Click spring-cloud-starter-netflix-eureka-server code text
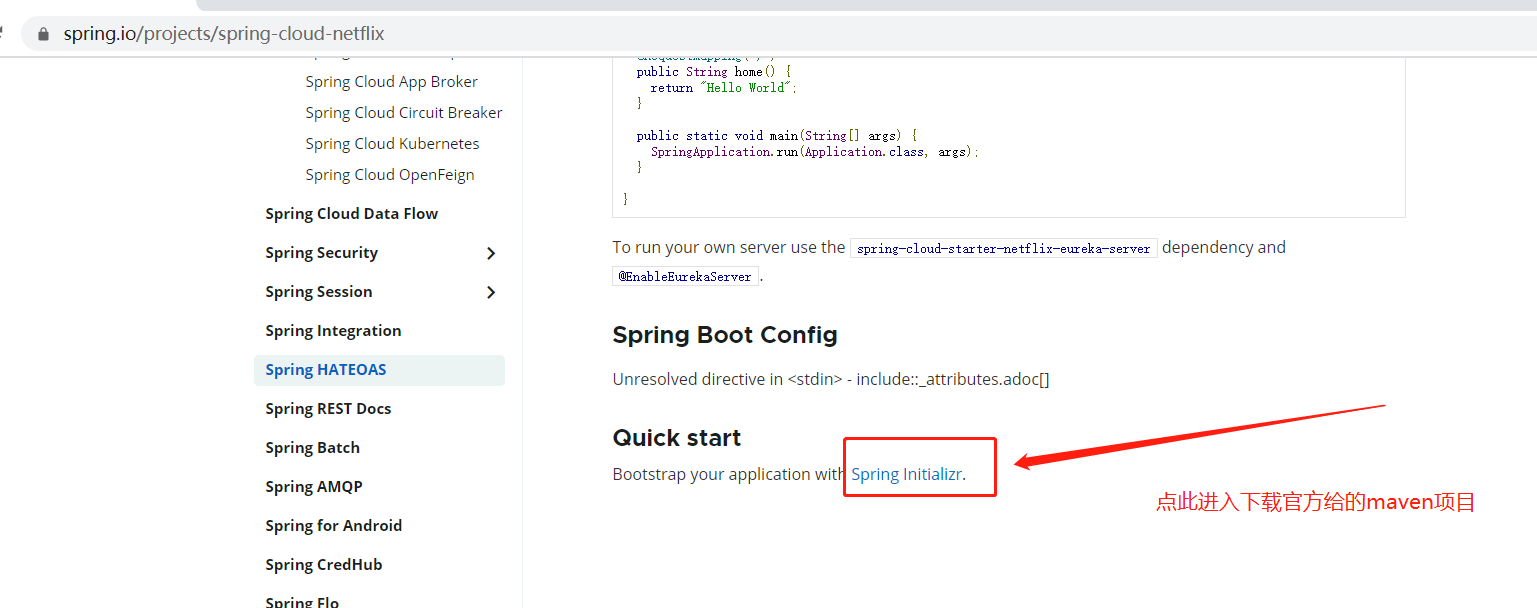1537x608 pixels. pyautogui.click(x=1004, y=248)
